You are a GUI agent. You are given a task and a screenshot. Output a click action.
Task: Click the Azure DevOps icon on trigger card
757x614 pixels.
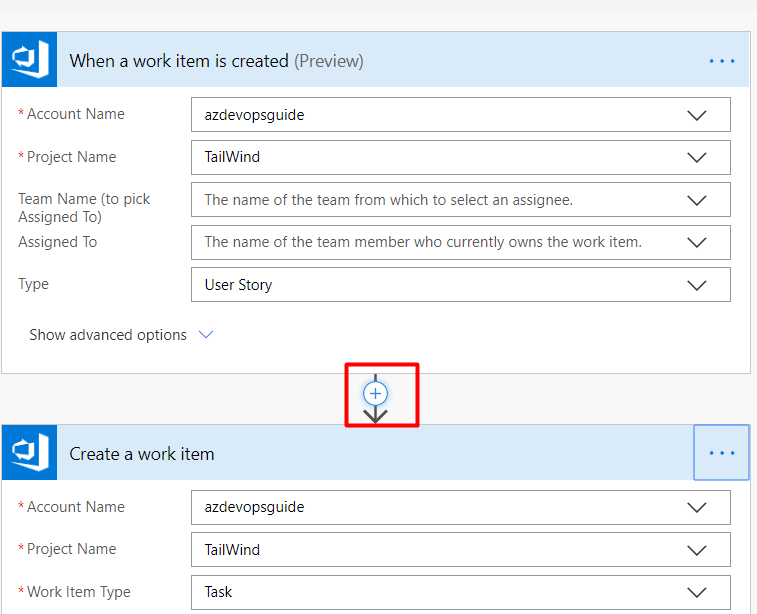click(29, 59)
